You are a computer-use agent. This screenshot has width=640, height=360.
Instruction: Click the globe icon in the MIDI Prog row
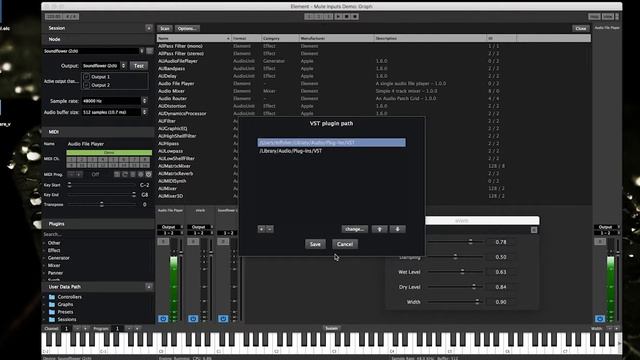[141, 174]
